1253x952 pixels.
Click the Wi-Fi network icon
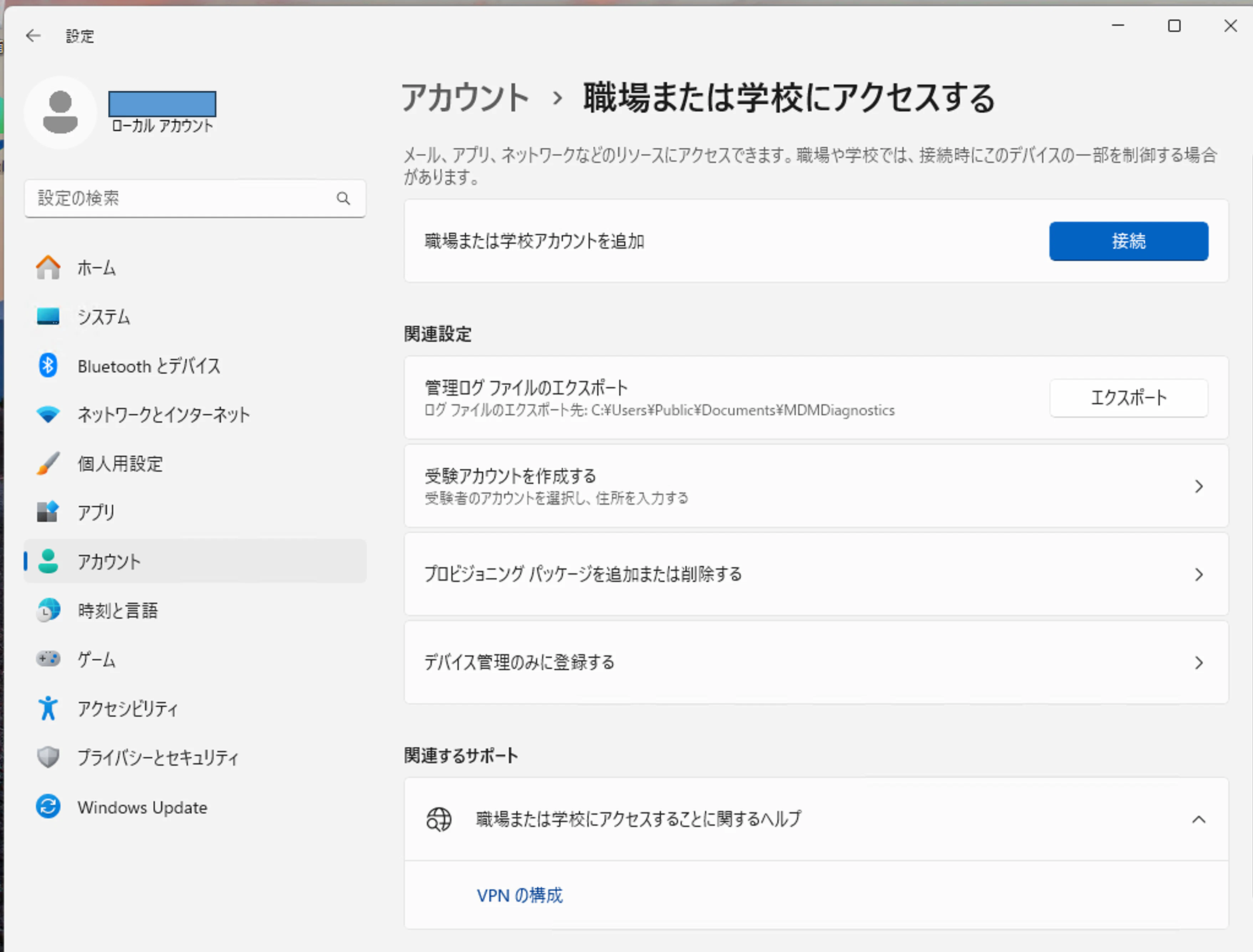pyautogui.click(x=48, y=414)
